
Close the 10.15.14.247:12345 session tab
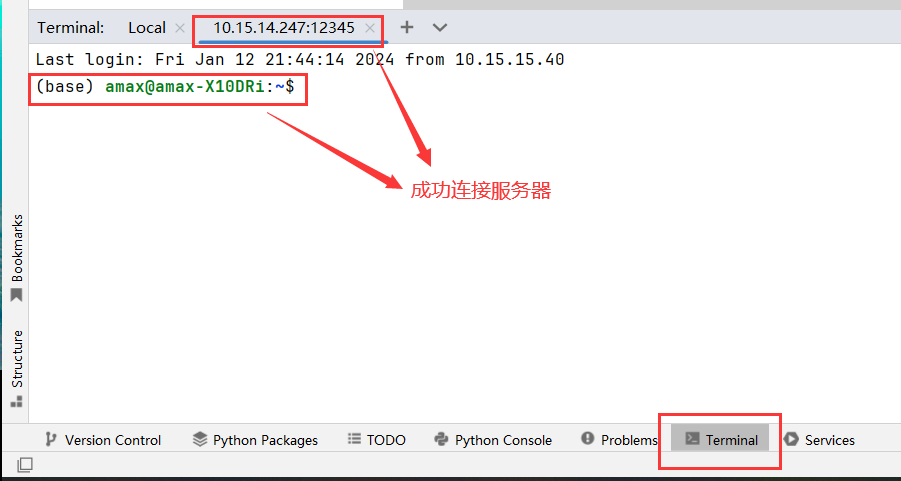(x=370, y=28)
